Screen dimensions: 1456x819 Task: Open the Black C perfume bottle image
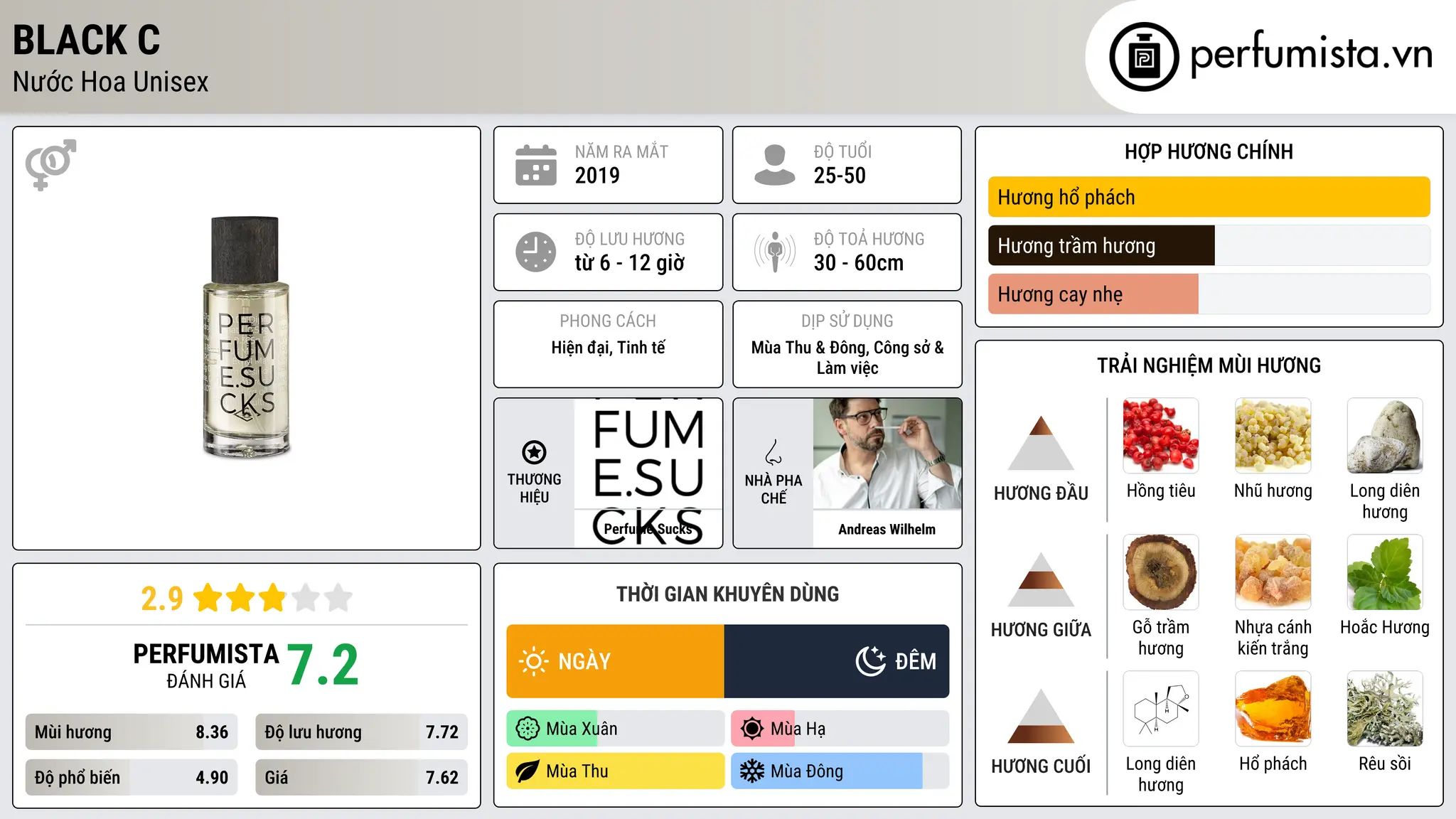tap(247, 337)
